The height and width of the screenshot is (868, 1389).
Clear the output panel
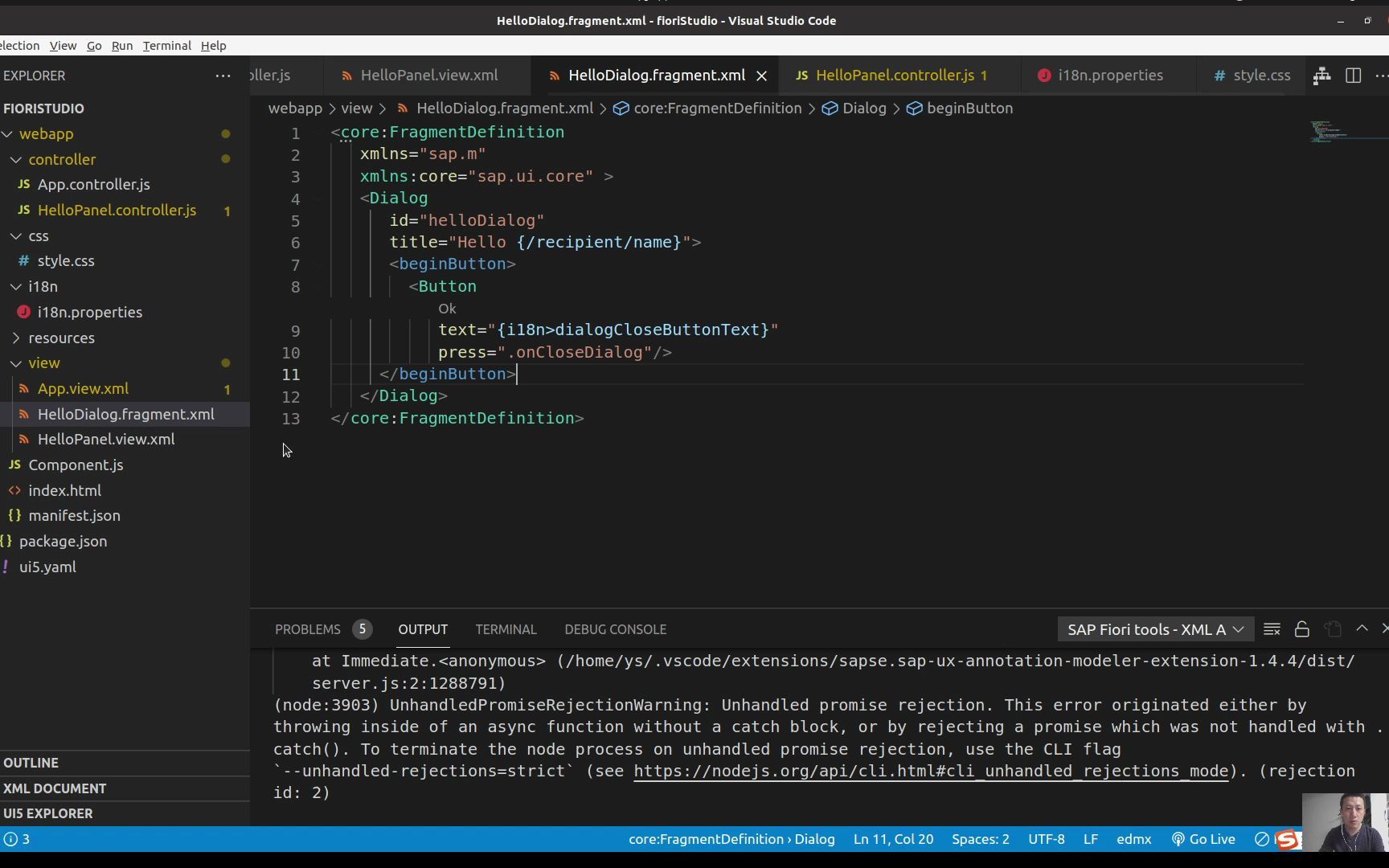tap(1272, 629)
